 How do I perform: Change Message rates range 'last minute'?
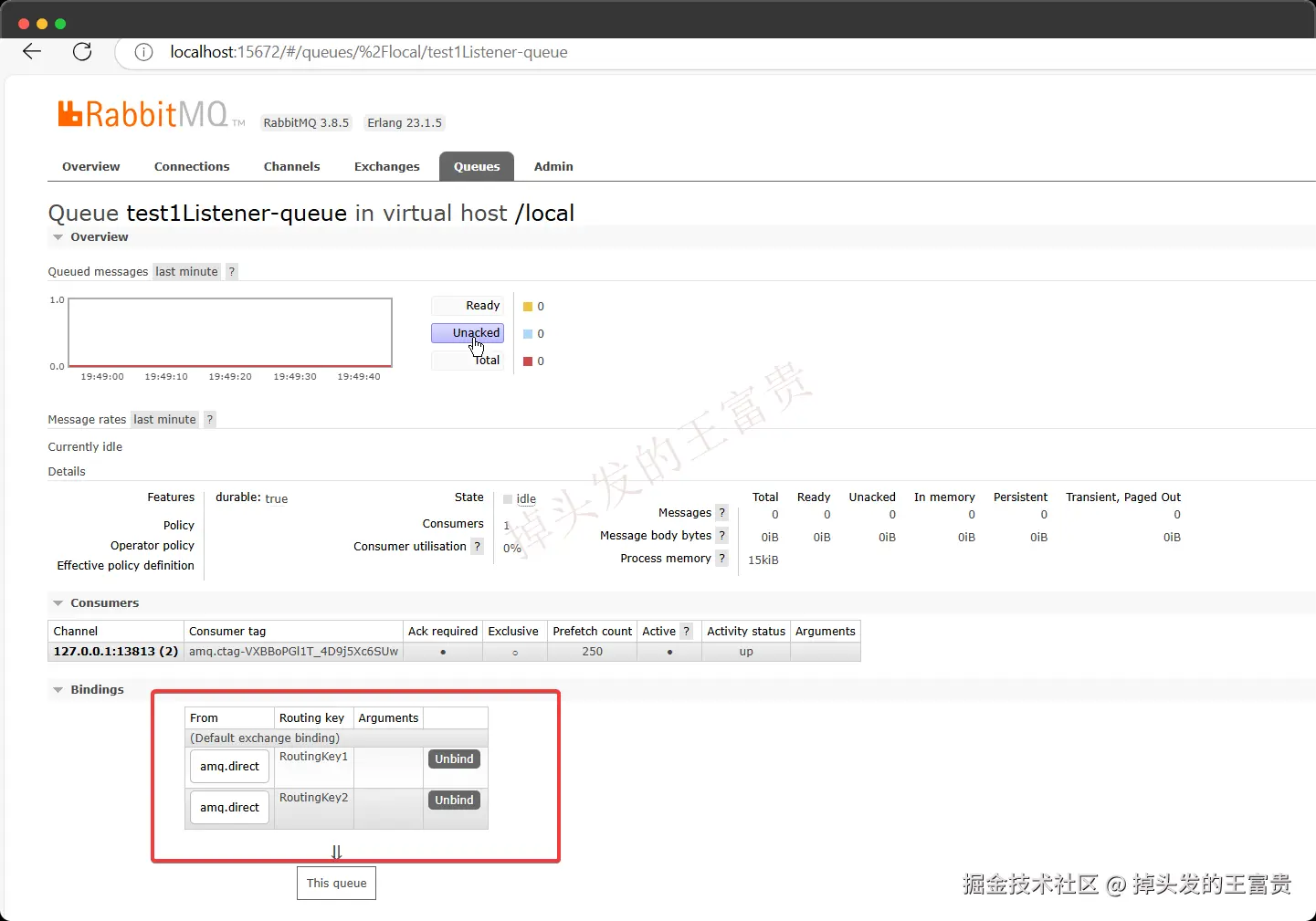164,419
